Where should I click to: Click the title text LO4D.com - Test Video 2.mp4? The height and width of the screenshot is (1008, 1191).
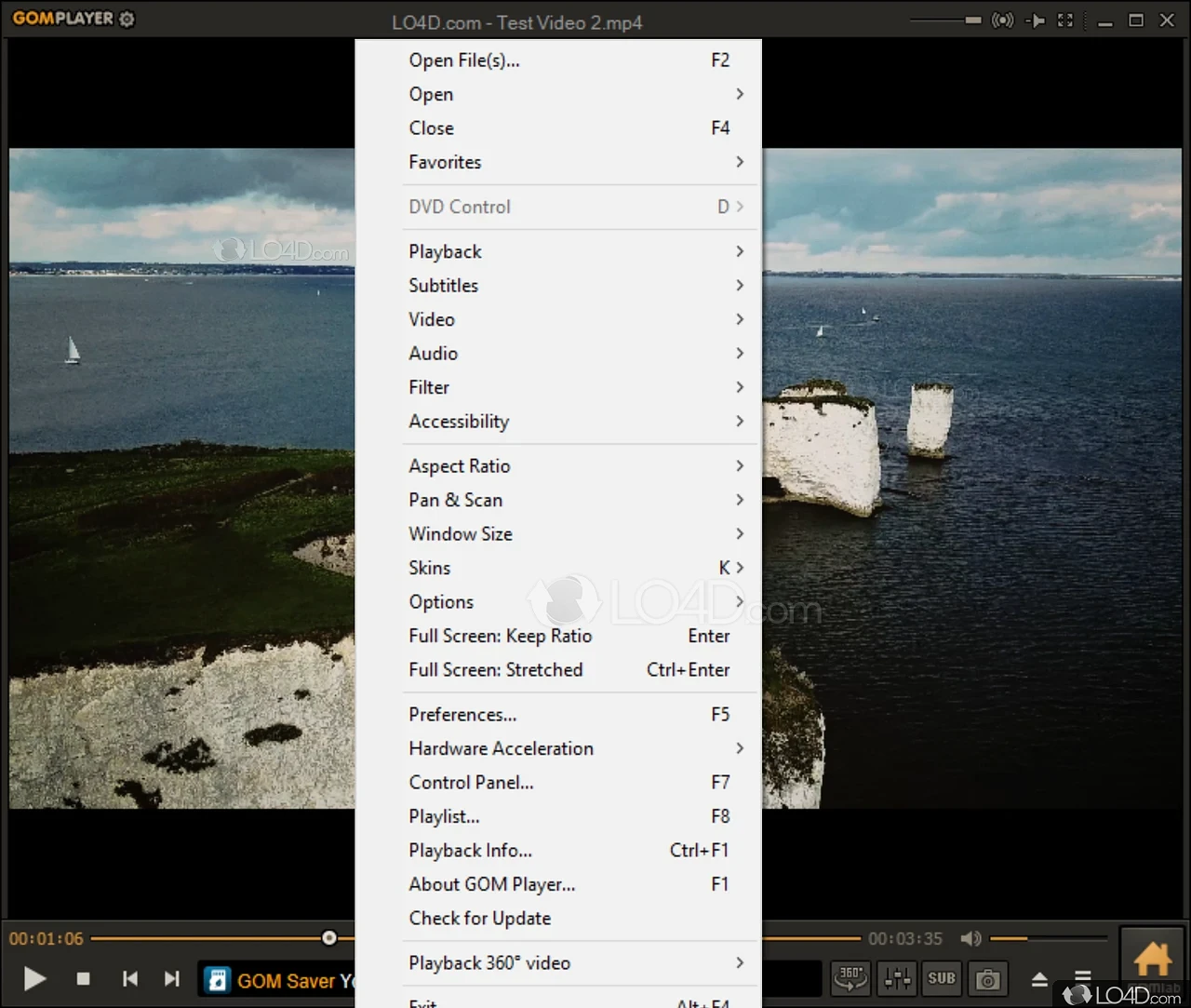coord(517,22)
